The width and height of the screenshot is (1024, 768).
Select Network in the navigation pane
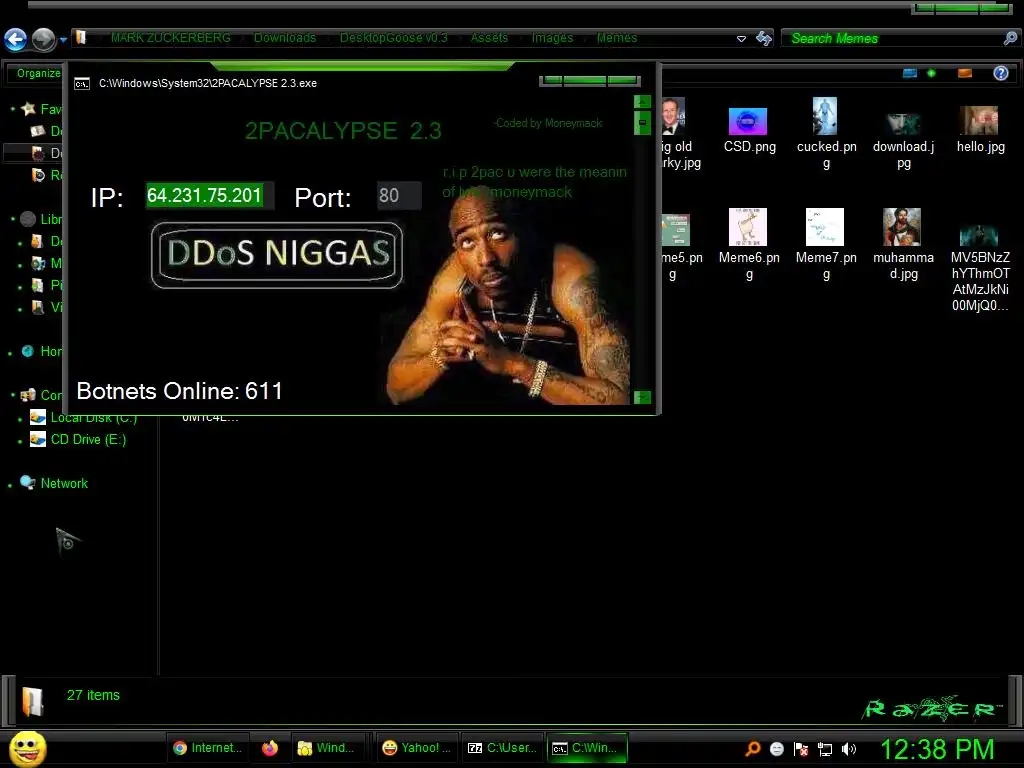[64, 483]
